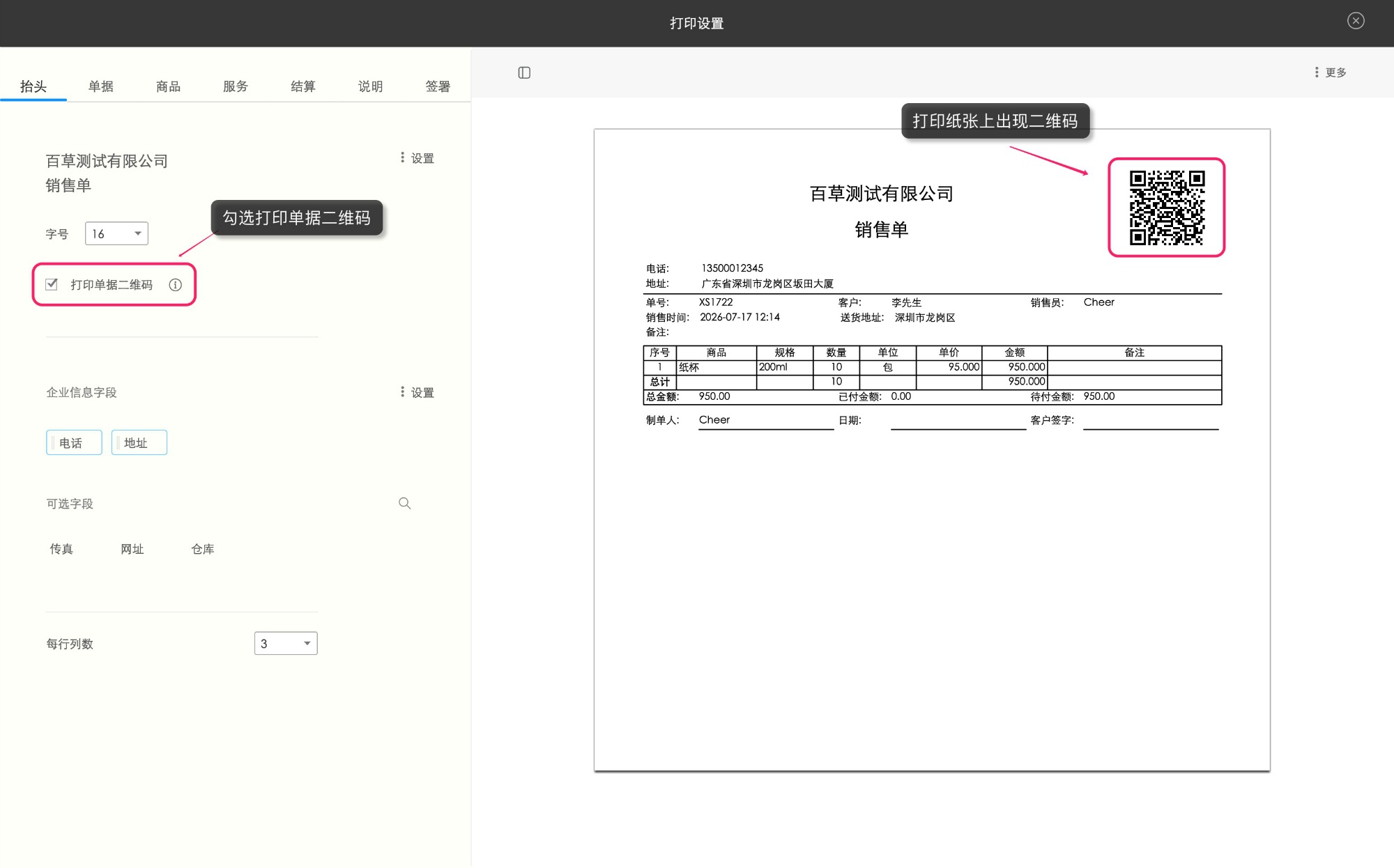
Task: Click the info icon beside 打印单据二维码
Action: pyautogui.click(x=176, y=285)
